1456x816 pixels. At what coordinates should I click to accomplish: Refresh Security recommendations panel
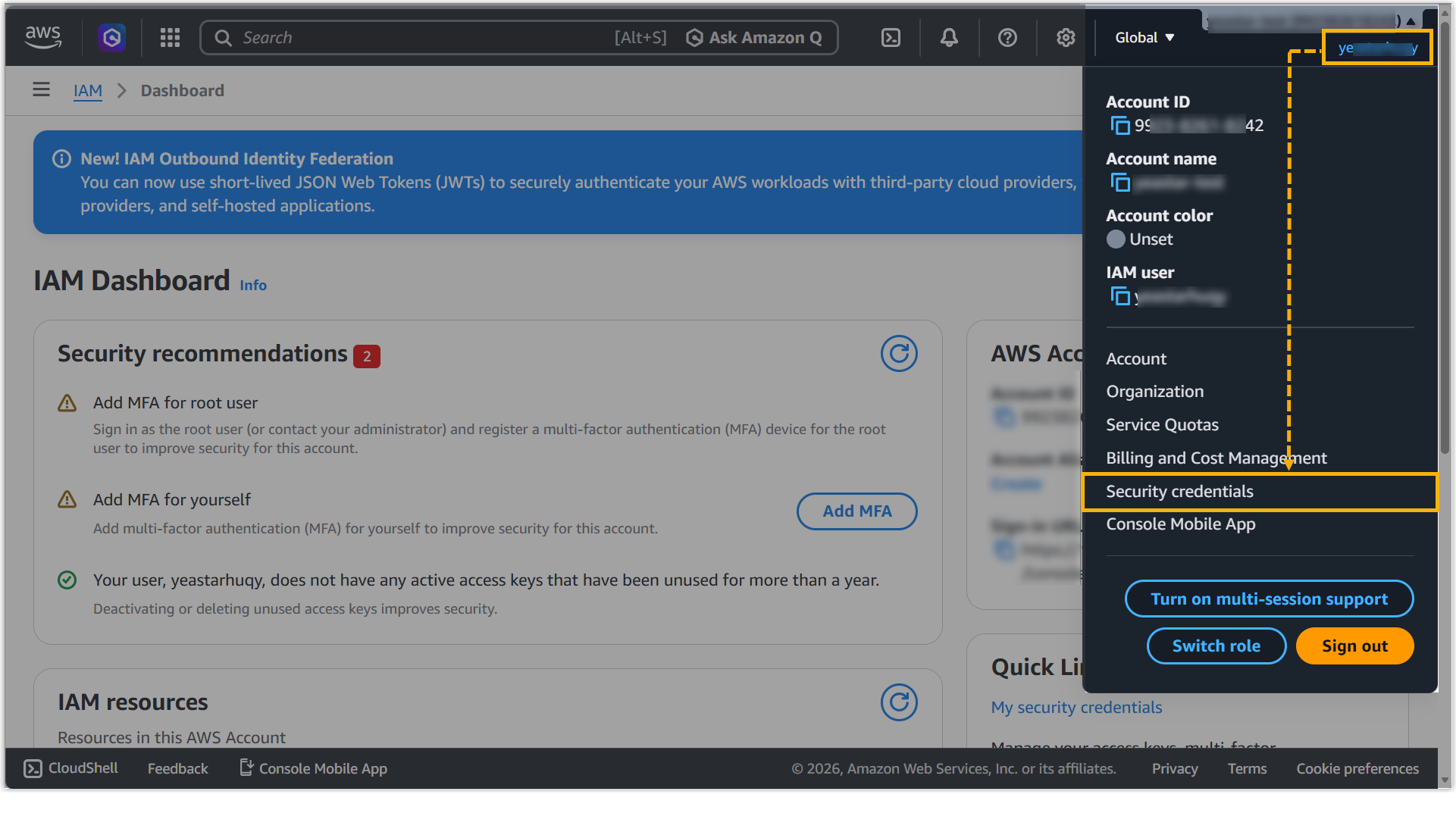tap(899, 353)
